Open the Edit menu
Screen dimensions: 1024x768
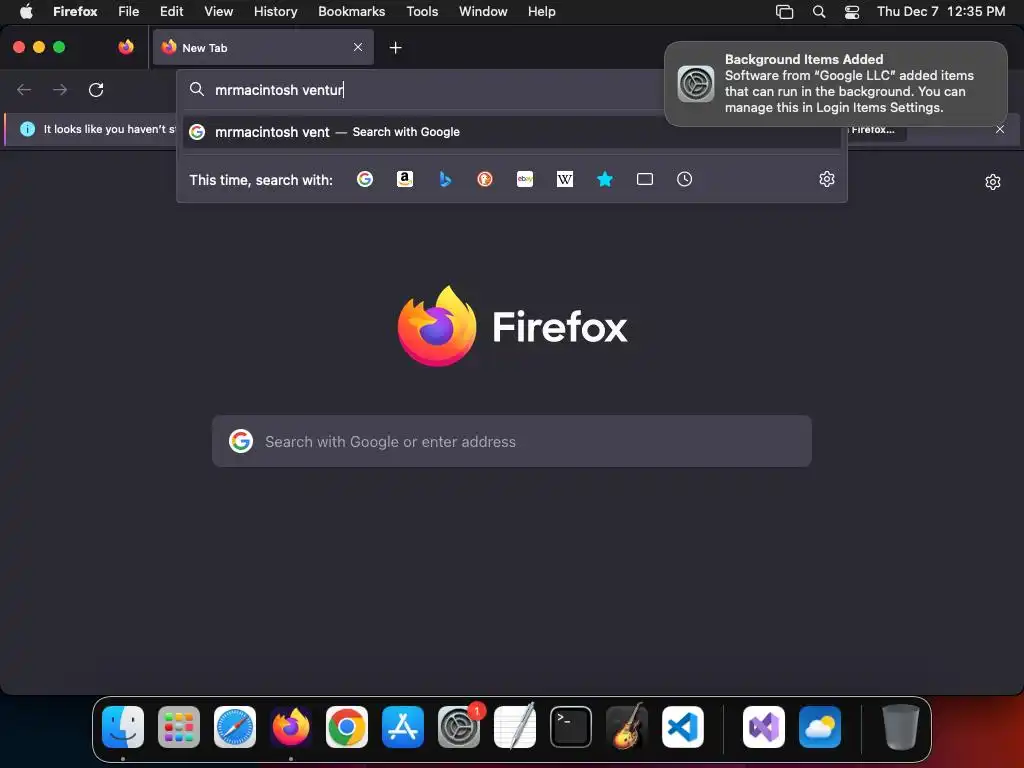pos(171,11)
